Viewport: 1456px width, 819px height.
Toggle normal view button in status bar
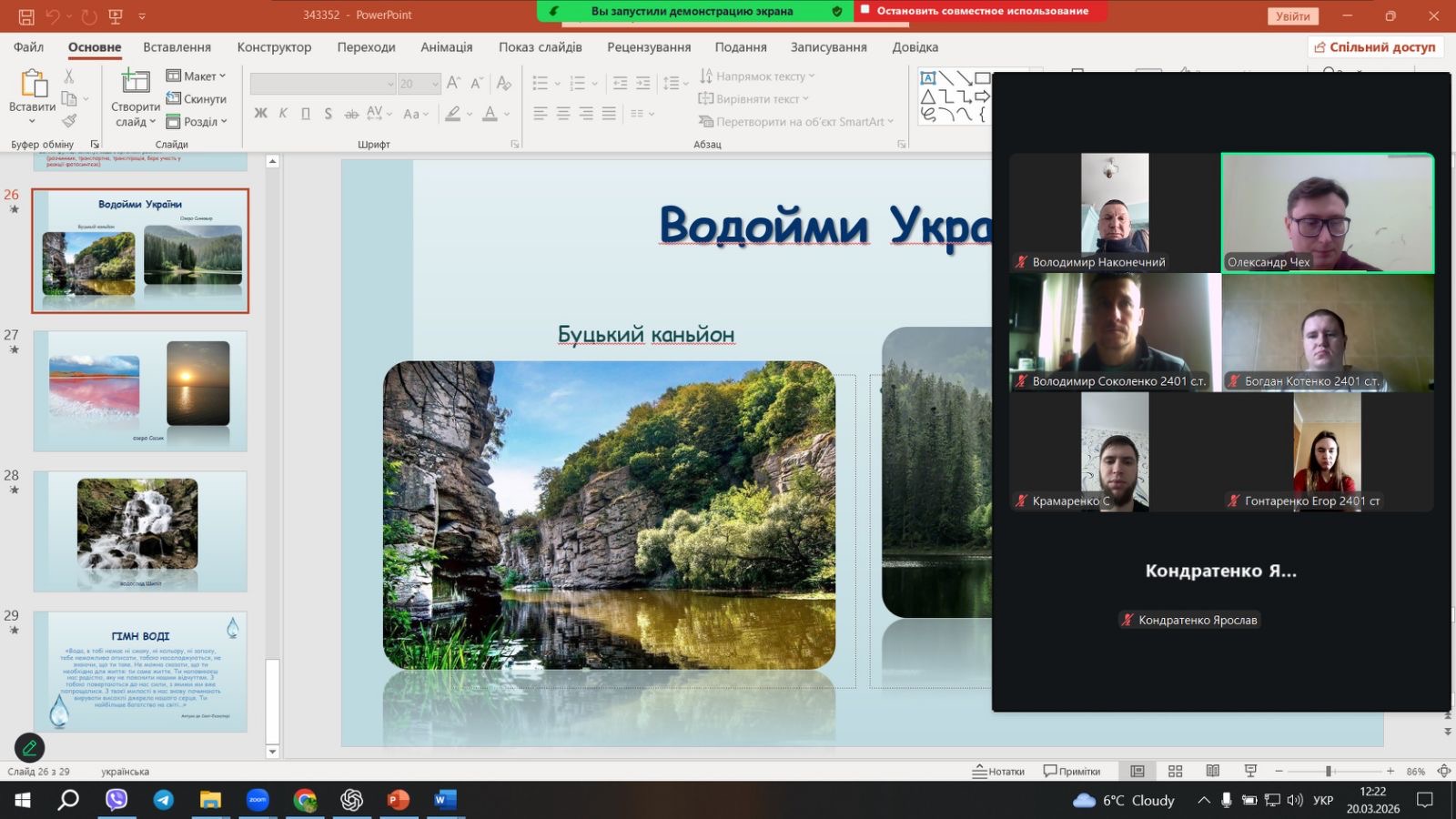1137,772
